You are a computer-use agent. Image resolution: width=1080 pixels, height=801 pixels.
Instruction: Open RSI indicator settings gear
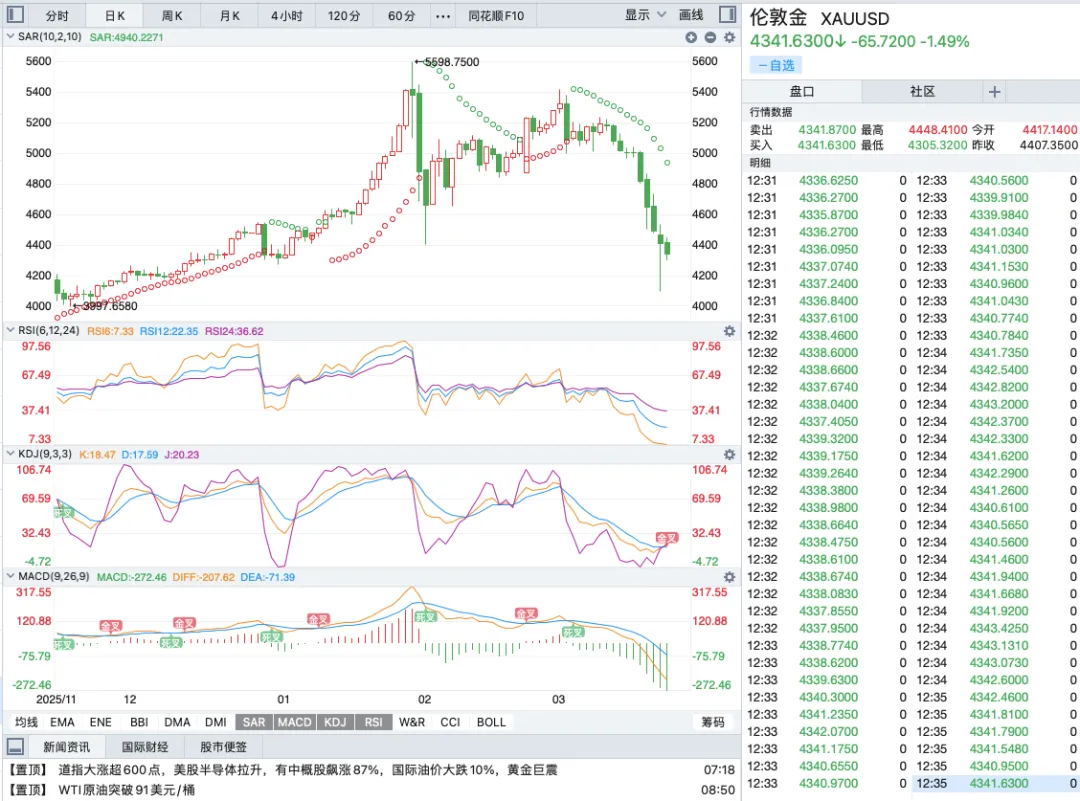[x=729, y=331]
